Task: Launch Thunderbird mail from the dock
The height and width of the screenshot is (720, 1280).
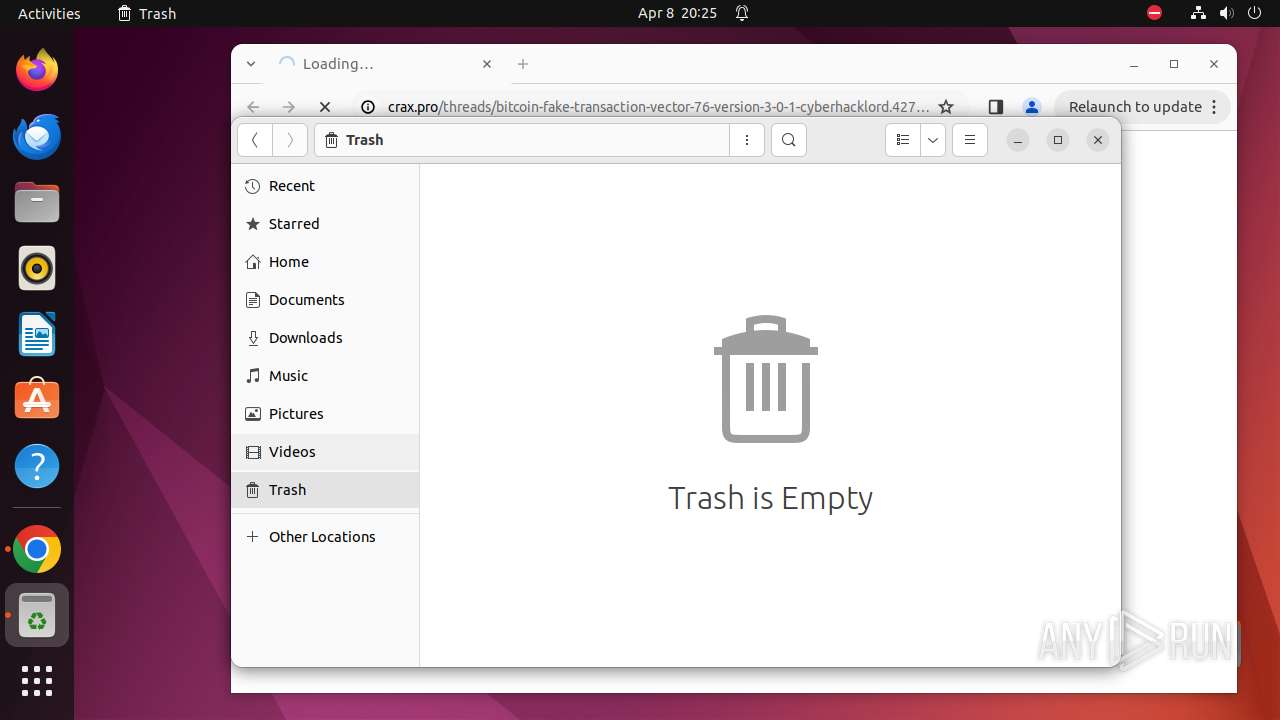Action: pyautogui.click(x=37, y=136)
